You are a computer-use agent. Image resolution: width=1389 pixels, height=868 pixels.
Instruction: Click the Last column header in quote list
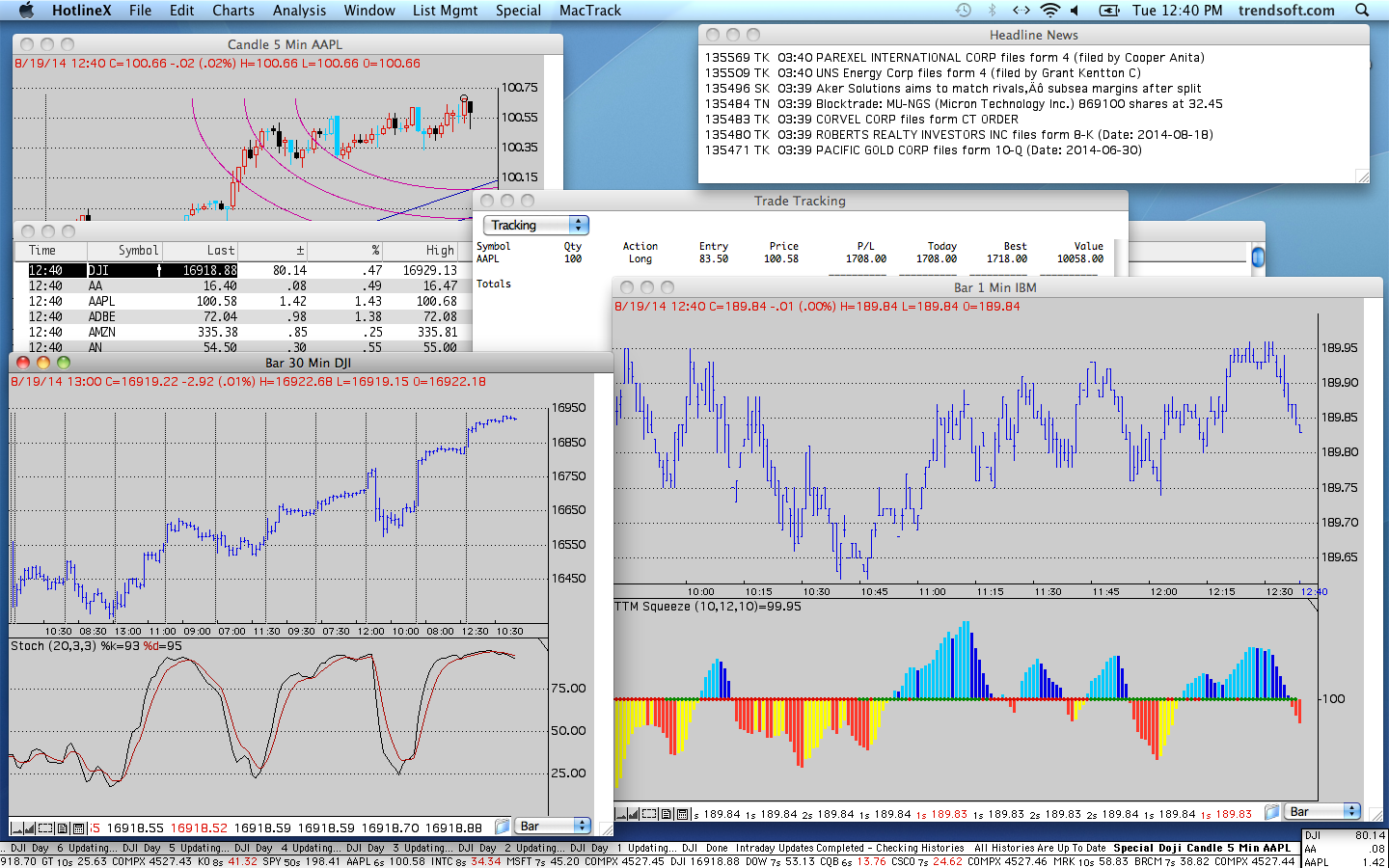pyautogui.click(x=201, y=251)
